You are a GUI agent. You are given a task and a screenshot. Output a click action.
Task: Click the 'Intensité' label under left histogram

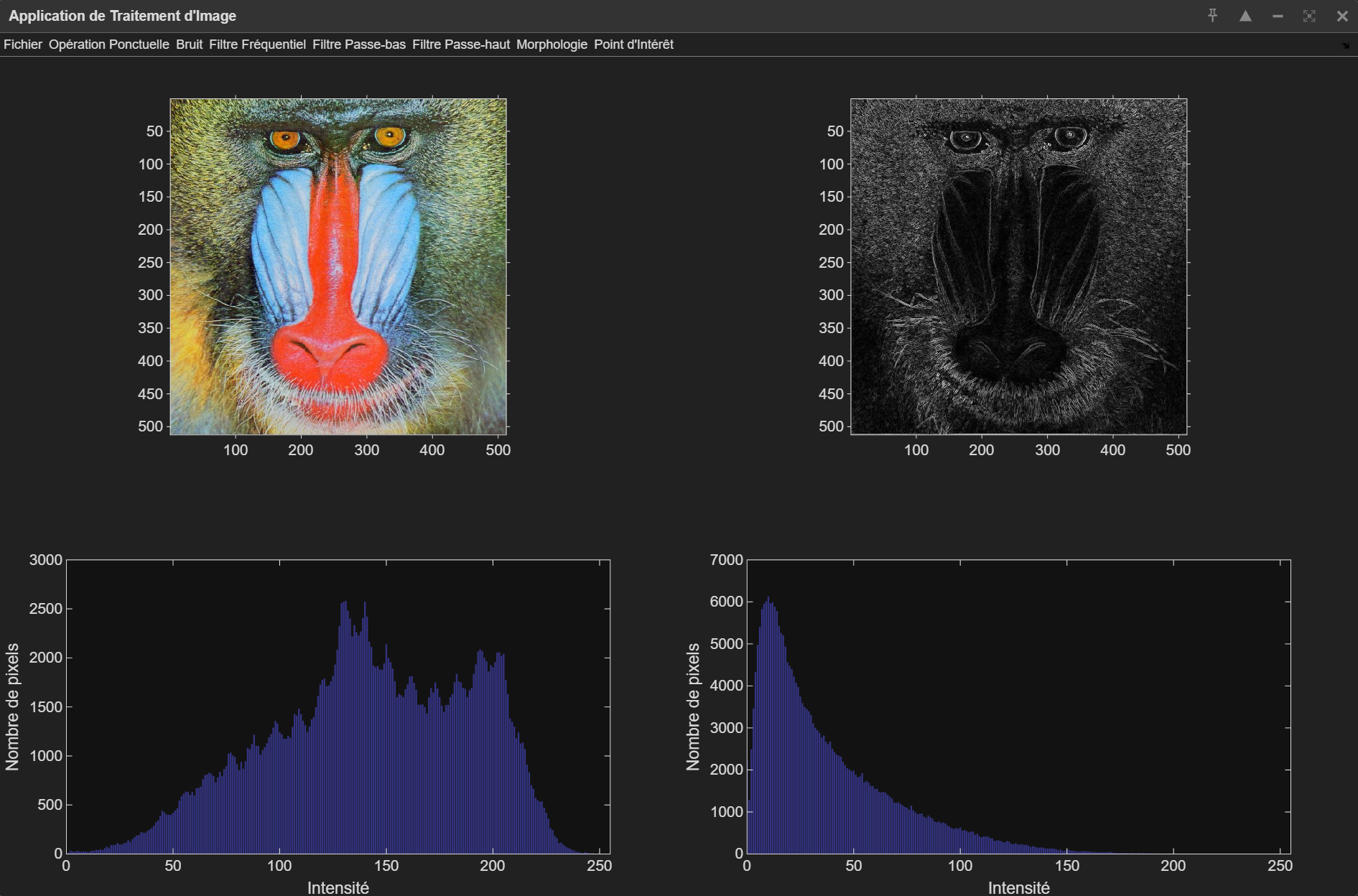tap(338, 888)
